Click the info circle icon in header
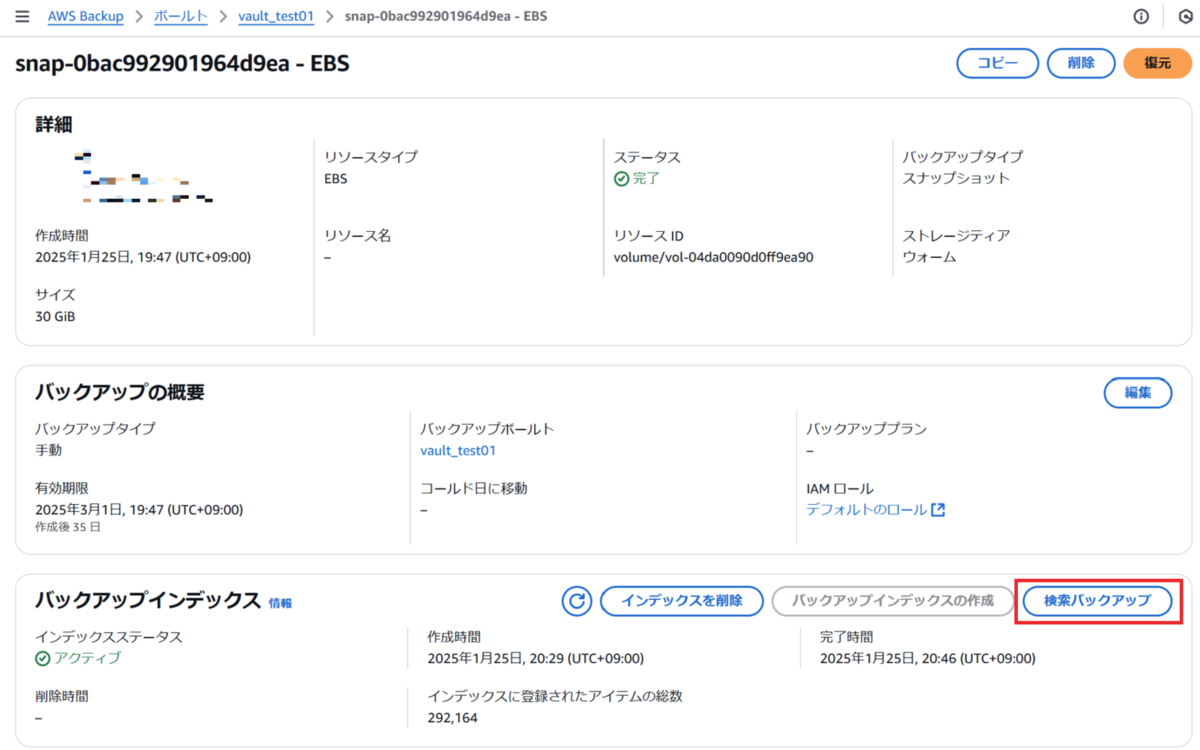1200x750 pixels. [x=1141, y=17]
